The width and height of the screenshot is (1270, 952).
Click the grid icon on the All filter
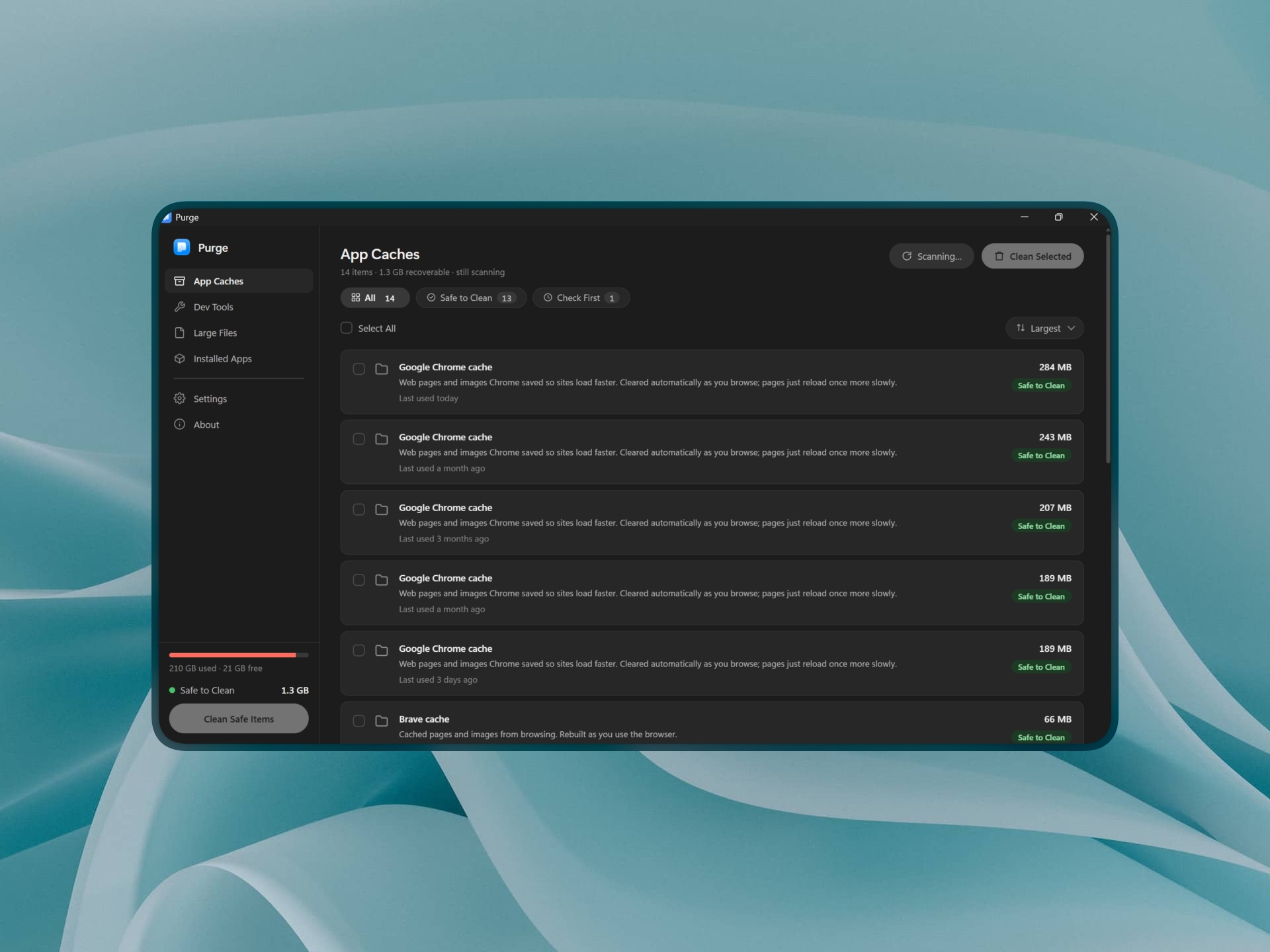point(356,297)
